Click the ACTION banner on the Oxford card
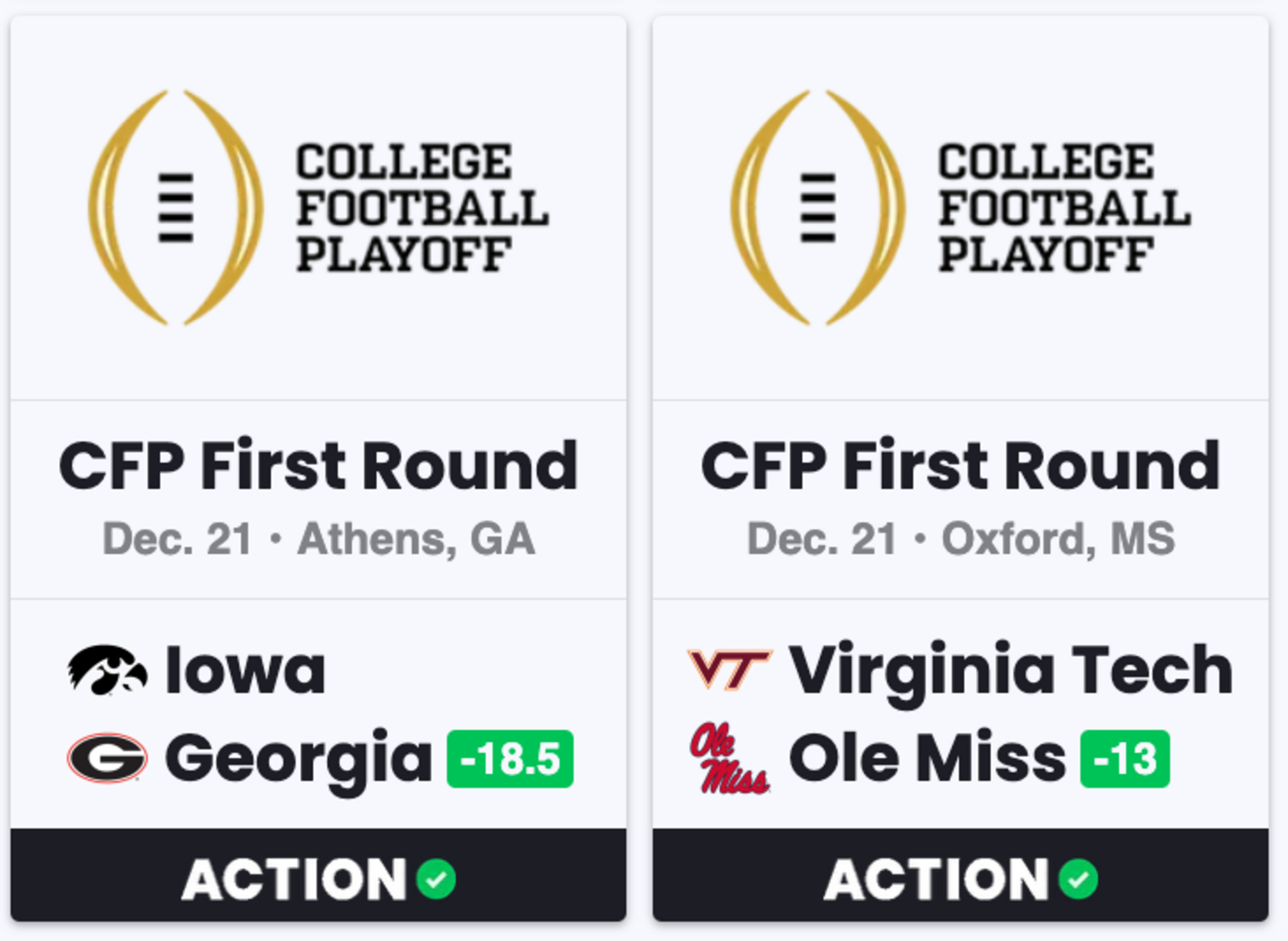Screen dimensions: 1288x941 pos(961,876)
